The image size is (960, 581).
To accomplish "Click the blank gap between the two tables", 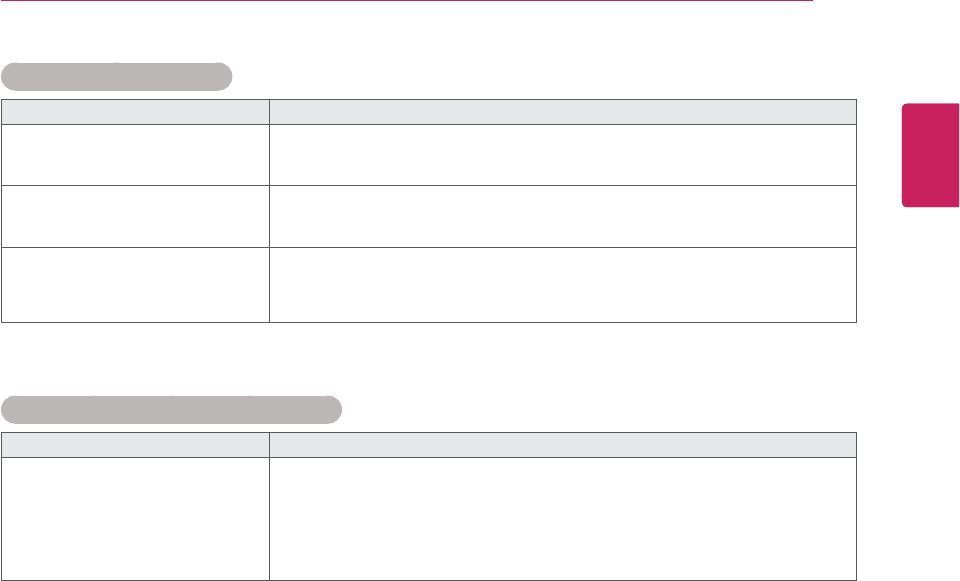I will (430, 358).
